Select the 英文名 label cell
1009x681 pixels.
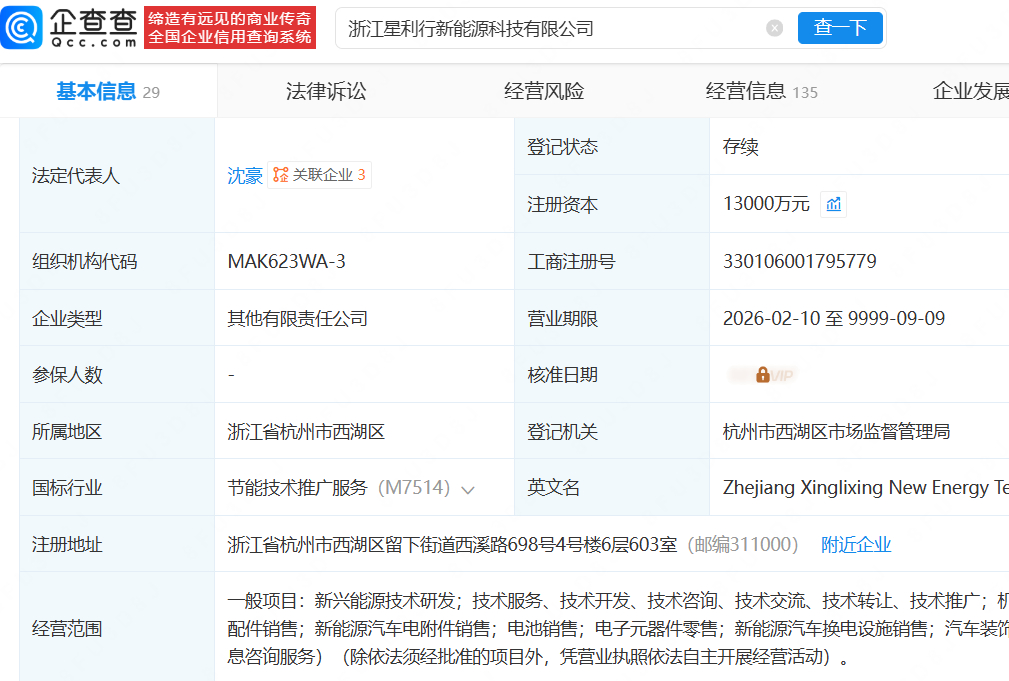pos(612,487)
